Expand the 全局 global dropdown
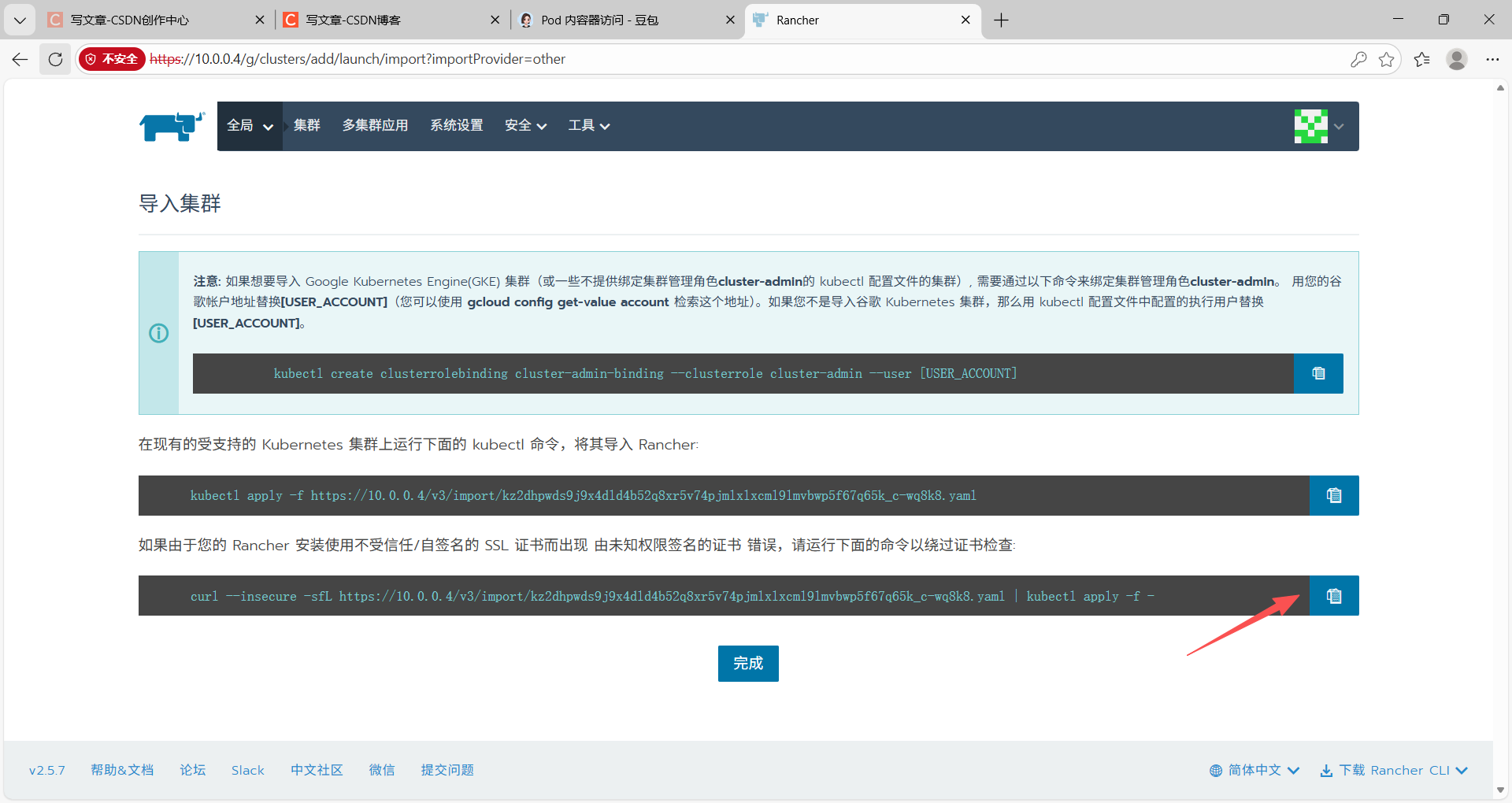This screenshot has height=803, width=1512. tap(250, 126)
